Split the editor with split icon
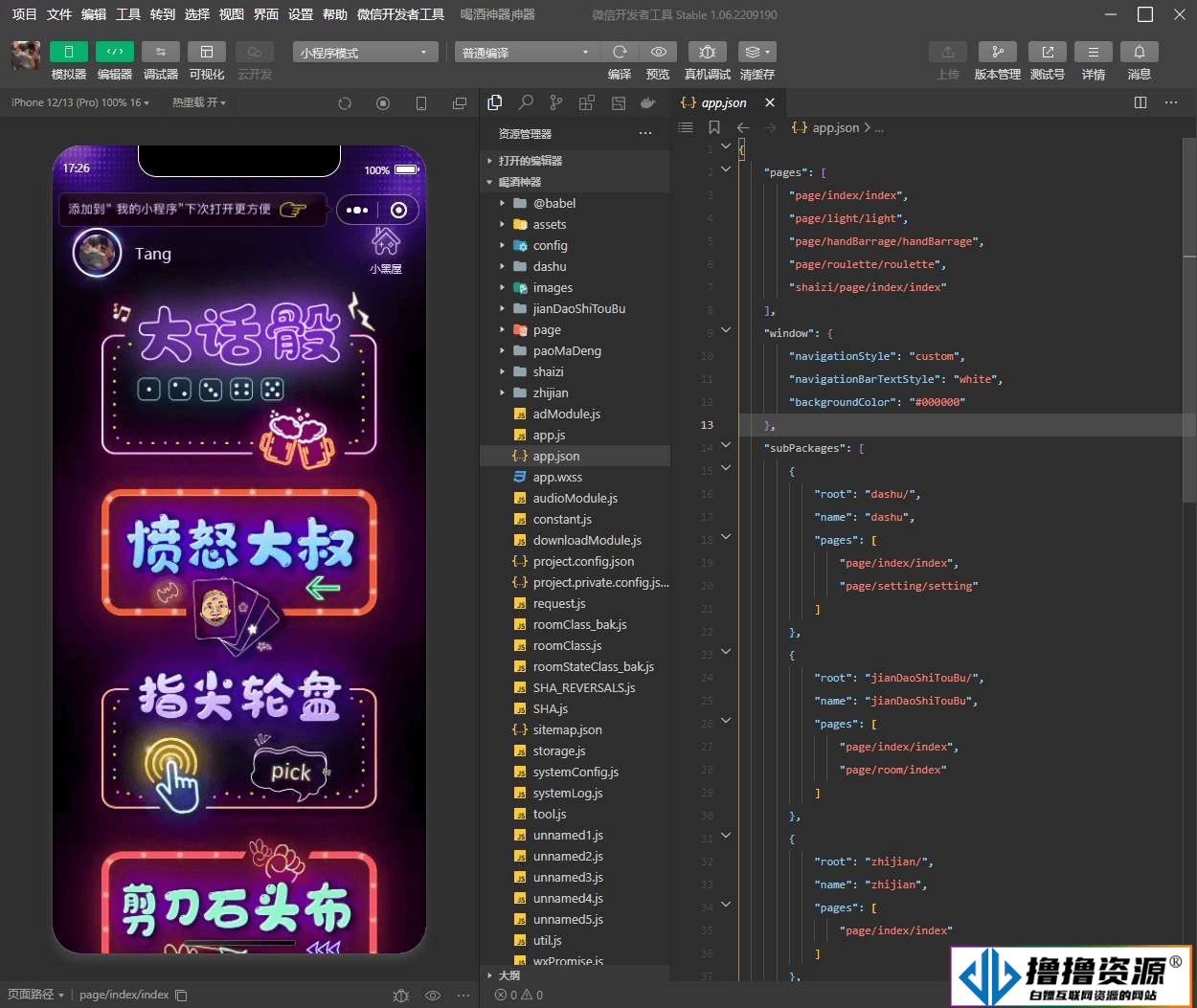 click(x=1141, y=102)
